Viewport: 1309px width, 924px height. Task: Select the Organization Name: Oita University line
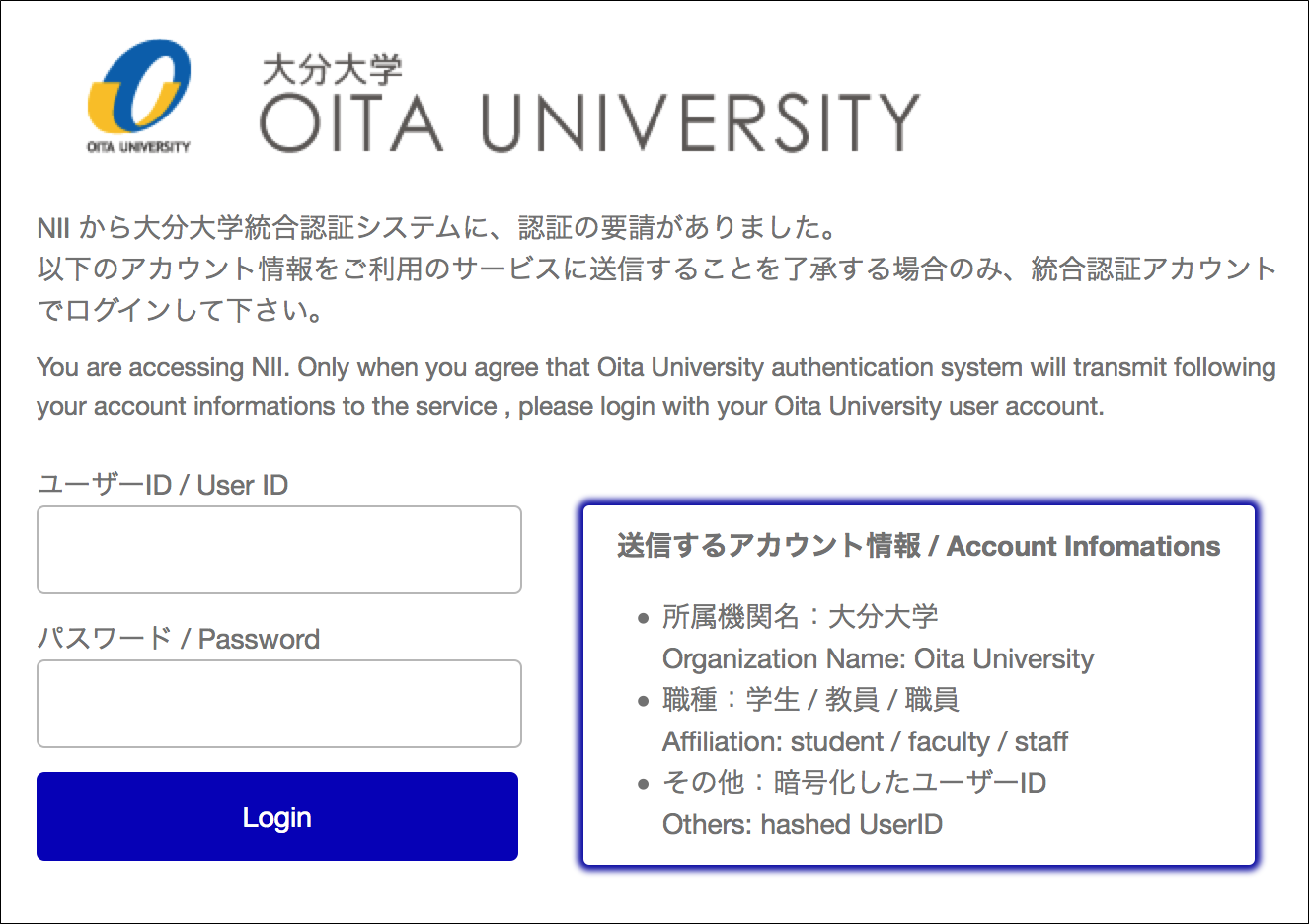click(x=878, y=658)
